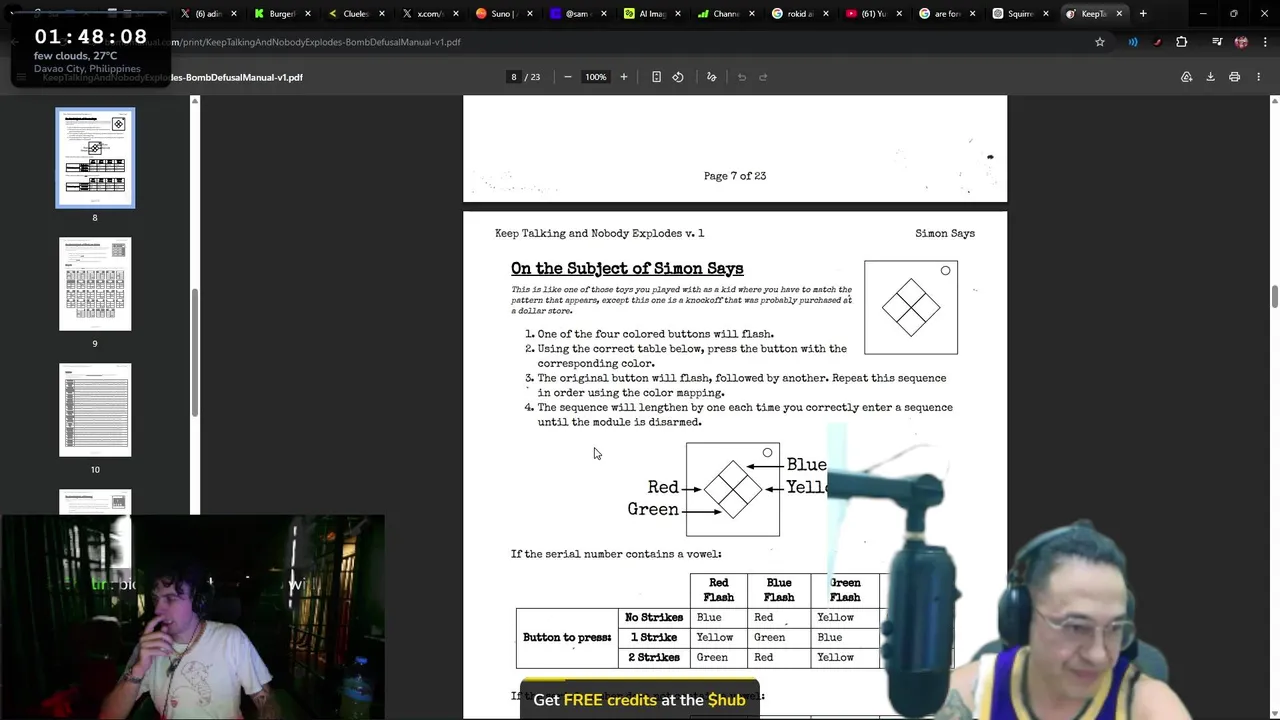Print the PDF document
Screen dimensions: 1280x720
coord(1234,77)
